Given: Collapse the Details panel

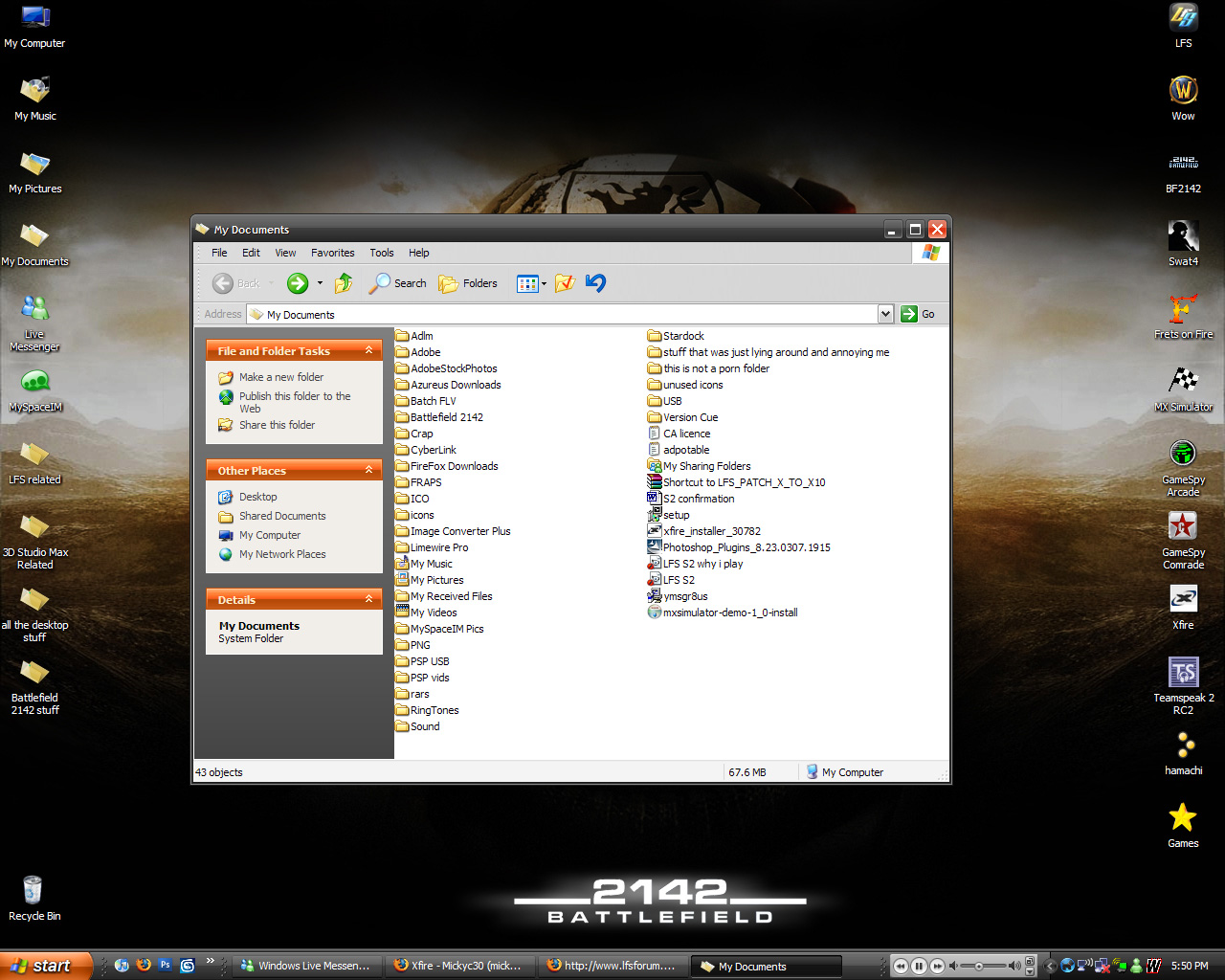Looking at the screenshot, I should pos(368,599).
